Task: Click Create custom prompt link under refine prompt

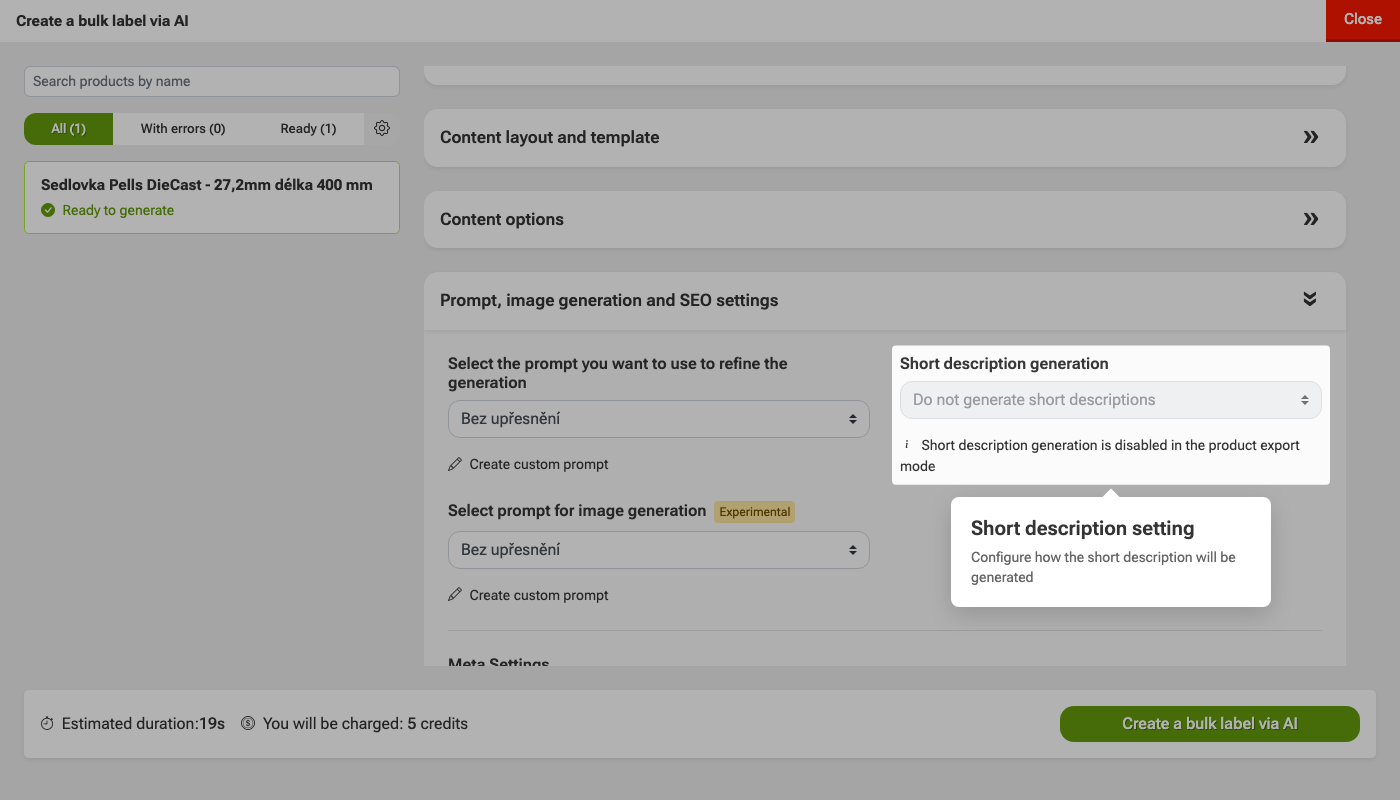Action: click(x=539, y=464)
